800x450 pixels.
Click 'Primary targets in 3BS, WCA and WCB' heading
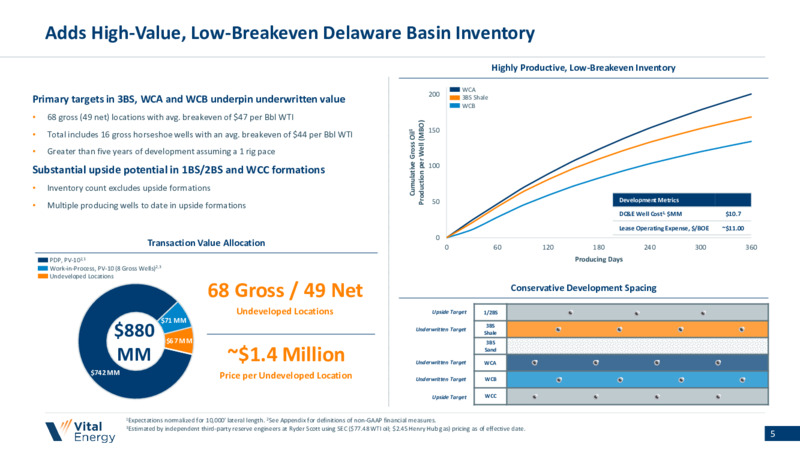(189, 99)
